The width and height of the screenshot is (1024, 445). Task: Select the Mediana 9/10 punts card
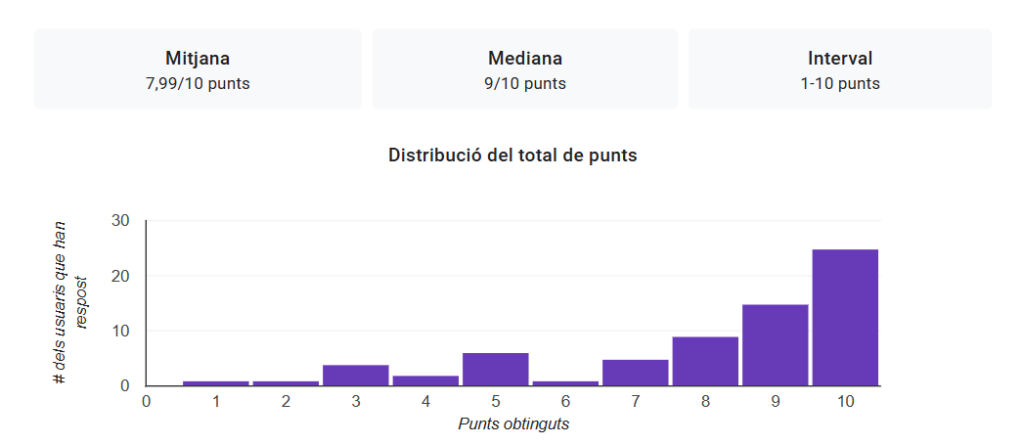(524, 70)
